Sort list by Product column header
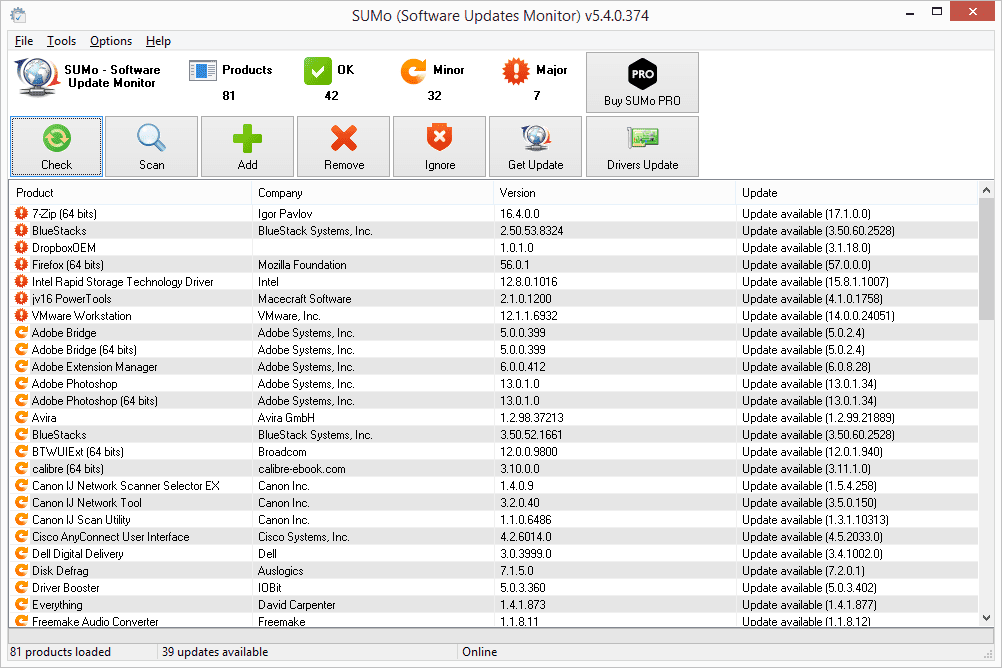Screen dimensions: 1002x668 point(130,193)
